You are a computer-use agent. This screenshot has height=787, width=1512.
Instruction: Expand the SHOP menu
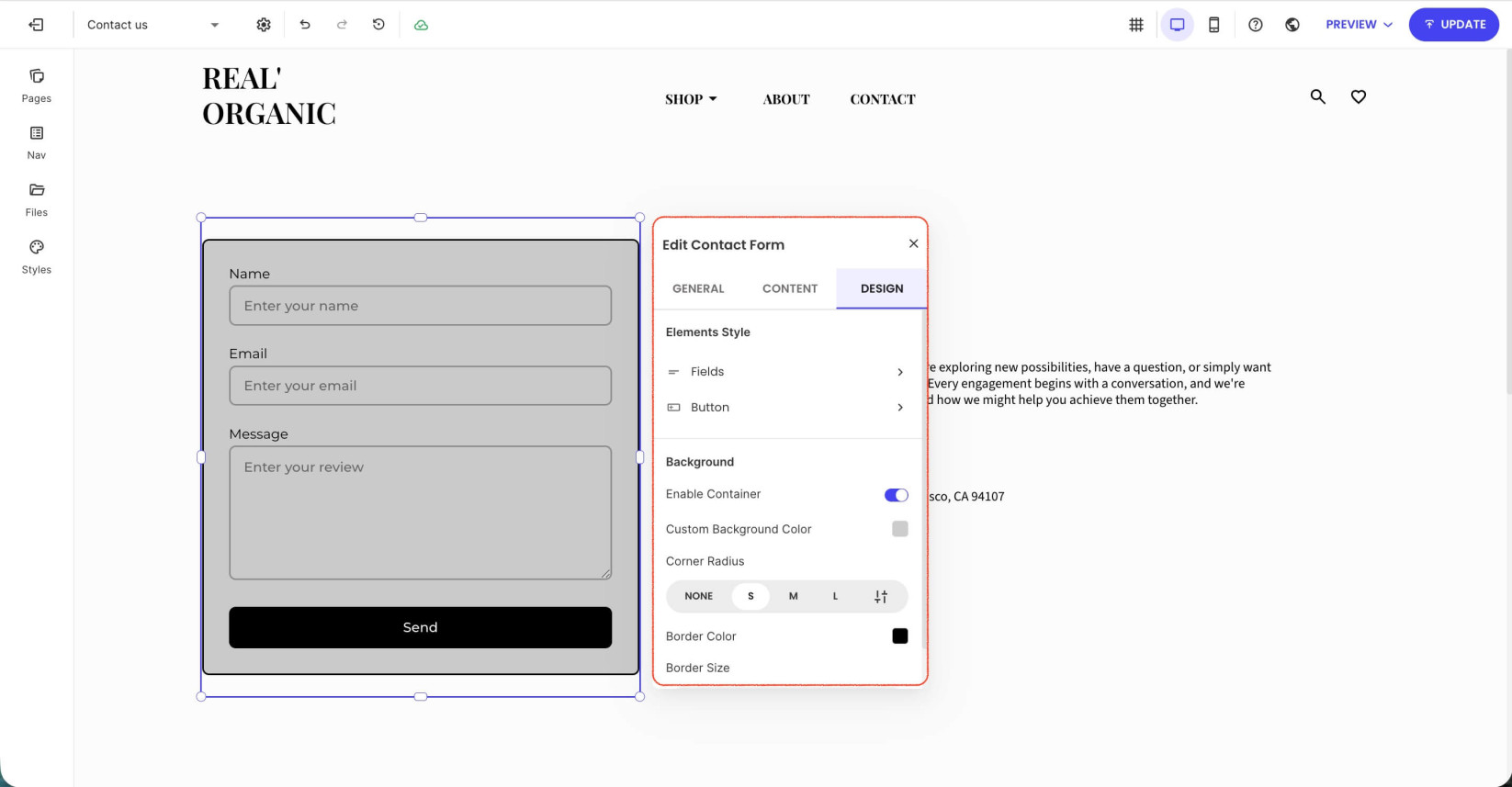[691, 99]
